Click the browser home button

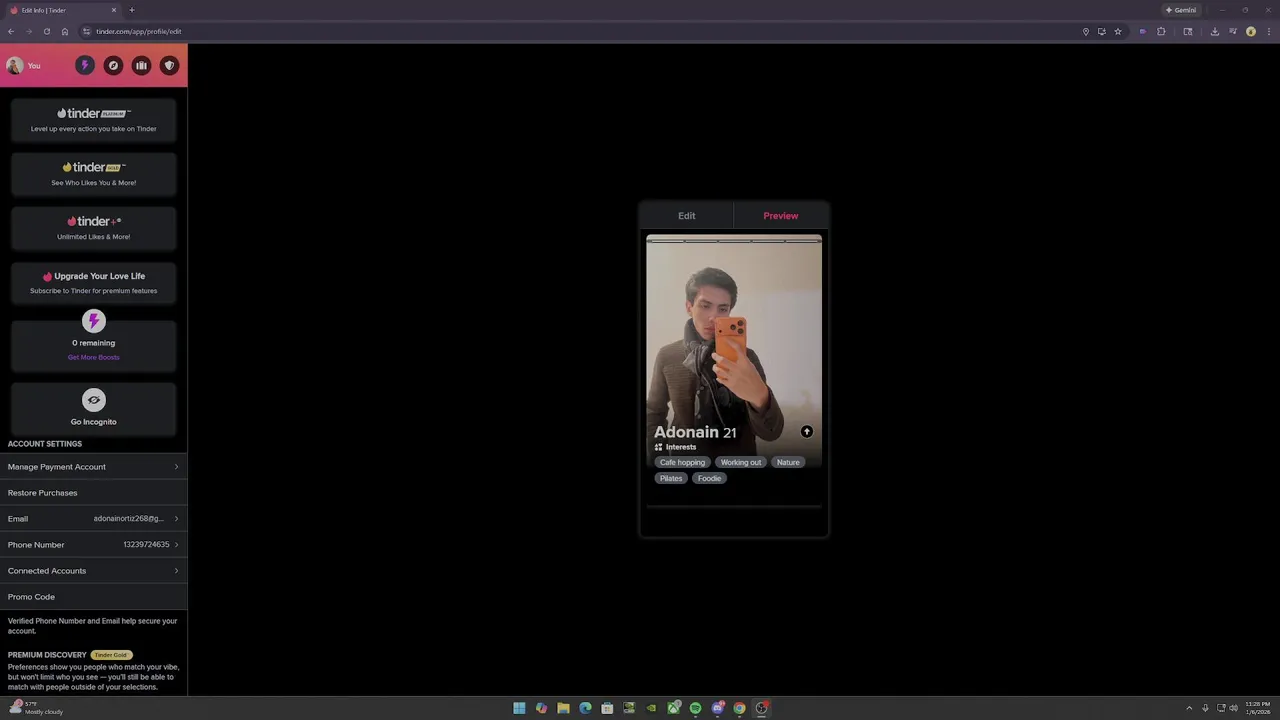click(x=64, y=31)
